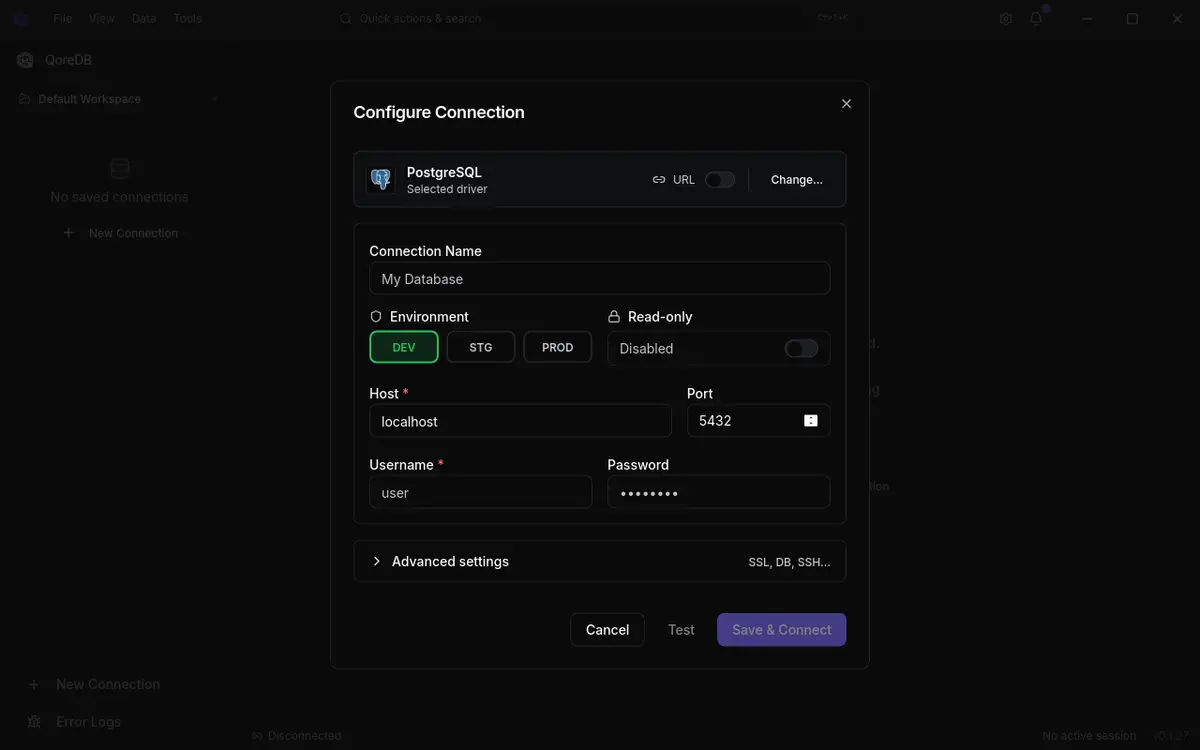The image size is (1200, 750).
Task: Click the URL link icon
Action: (x=659, y=180)
